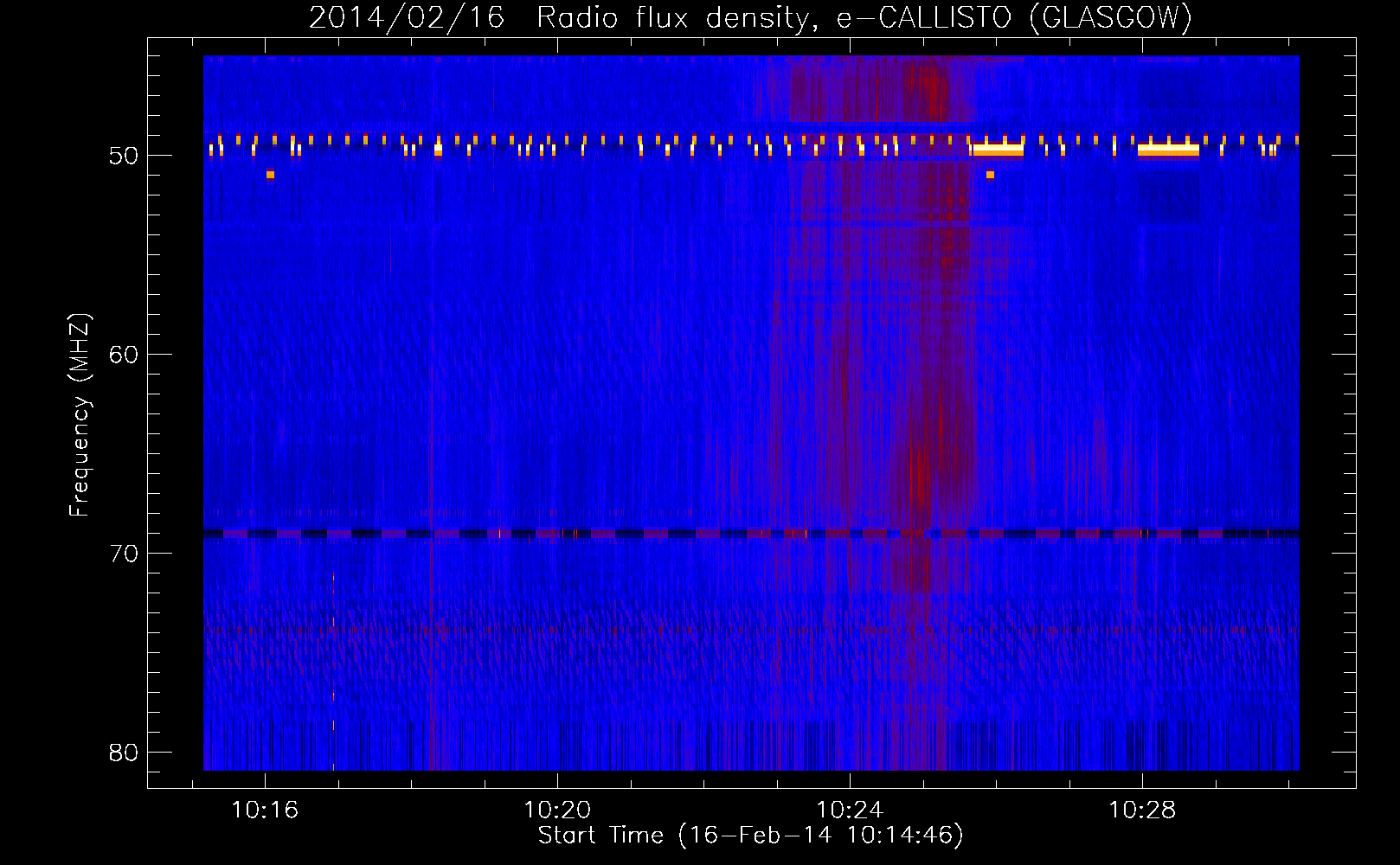This screenshot has width=1400, height=865.
Task: Click the bright interference bar near 10:26 at 50 MHz
Action: pos(998,150)
